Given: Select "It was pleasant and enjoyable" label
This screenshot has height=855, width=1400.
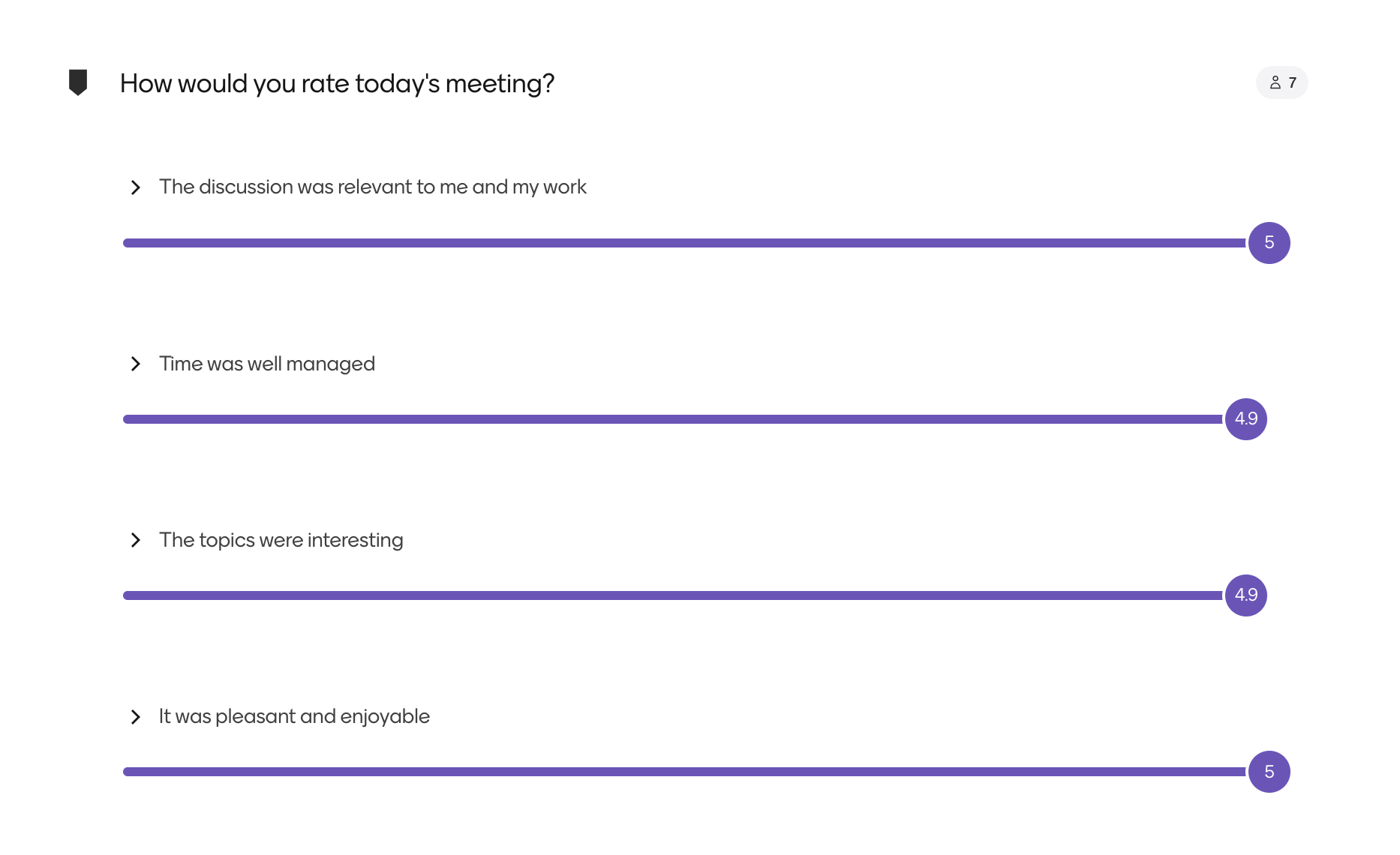Looking at the screenshot, I should click(294, 716).
